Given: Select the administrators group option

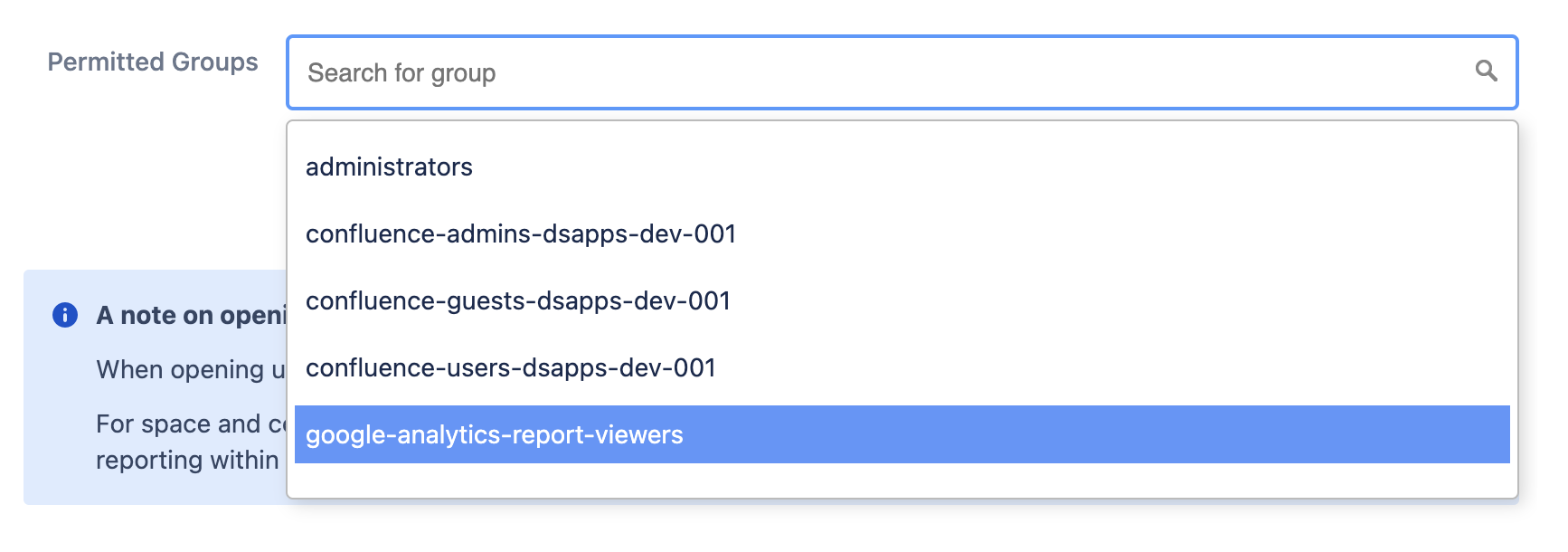Looking at the screenshot, I should (x=389, y=167).
